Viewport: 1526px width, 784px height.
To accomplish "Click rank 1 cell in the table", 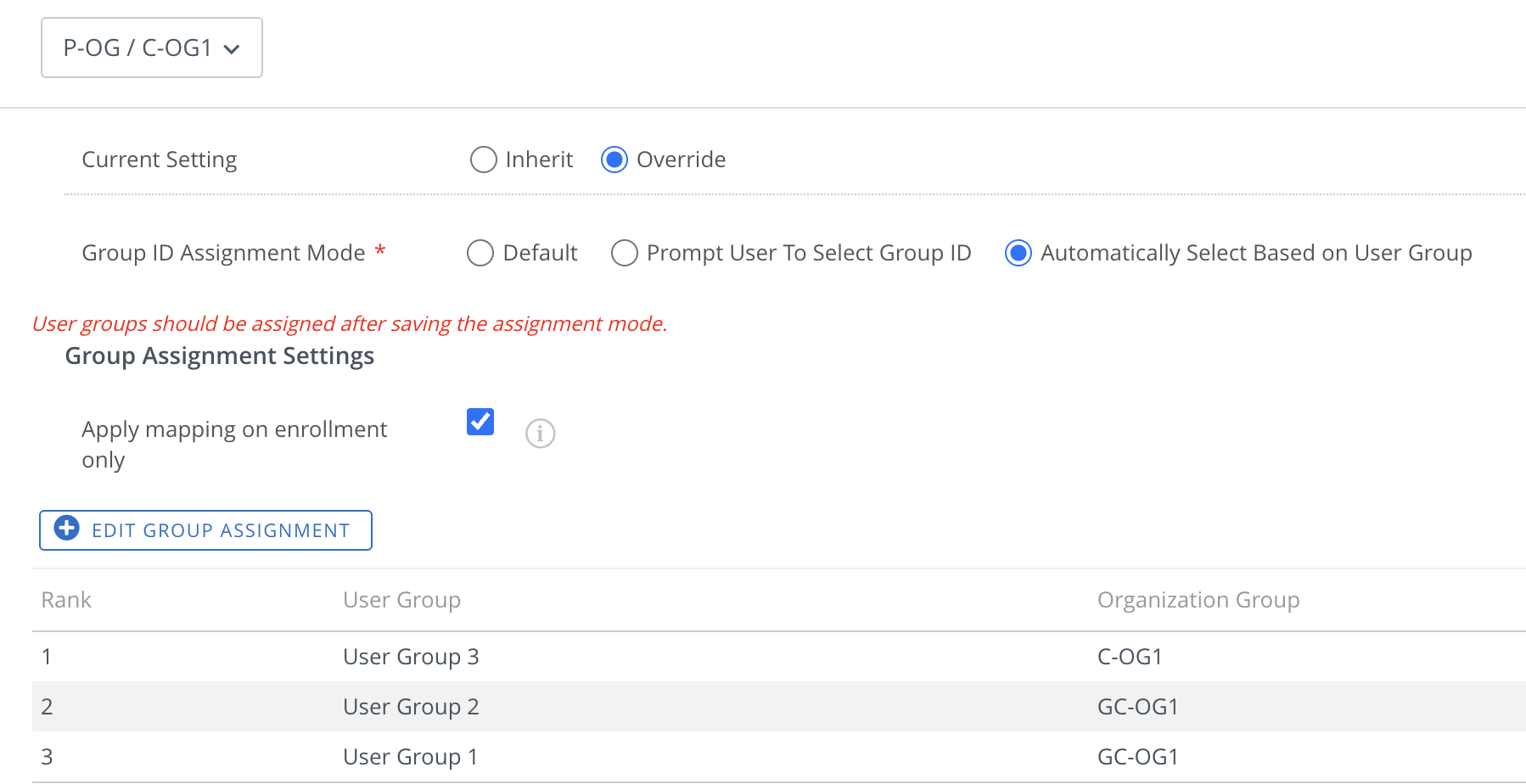I will point(47,657).
